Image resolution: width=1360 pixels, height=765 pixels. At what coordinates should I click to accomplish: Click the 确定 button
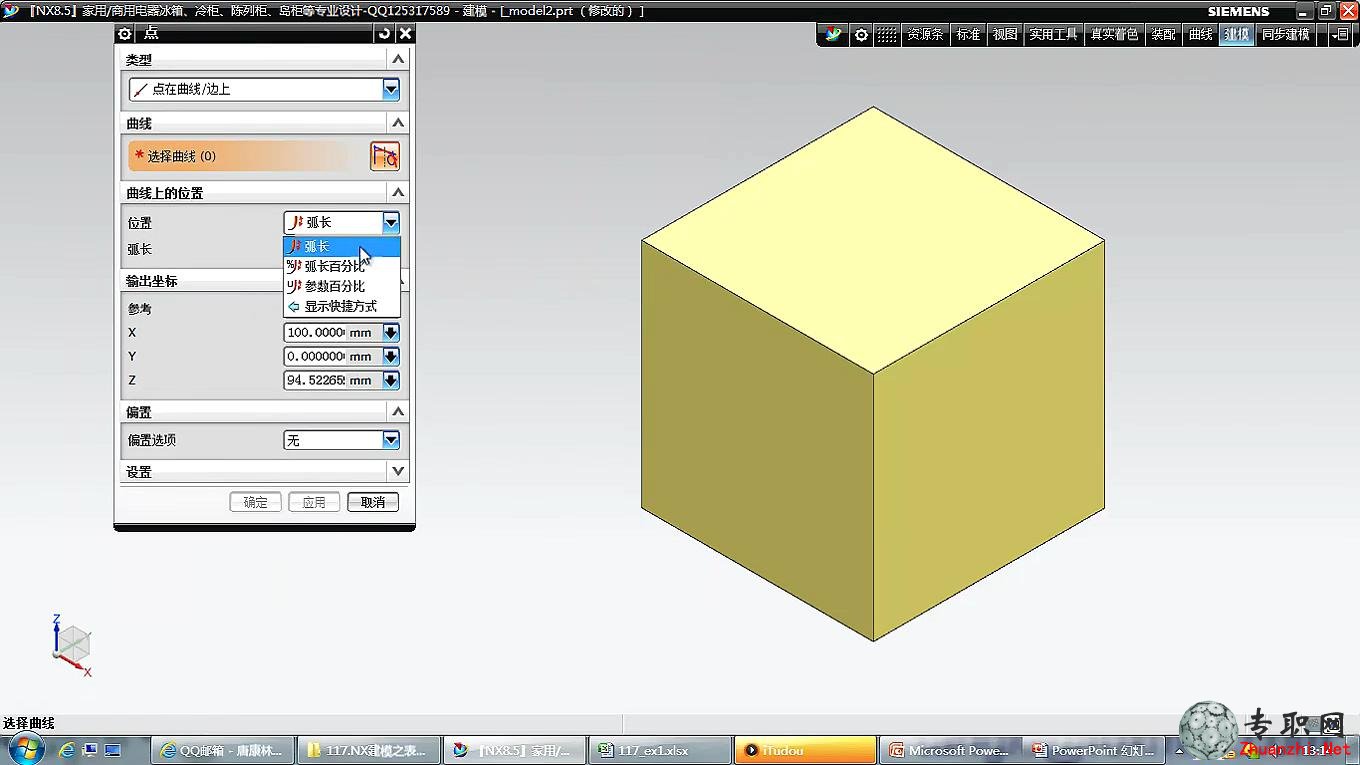(x=255, y=502)
